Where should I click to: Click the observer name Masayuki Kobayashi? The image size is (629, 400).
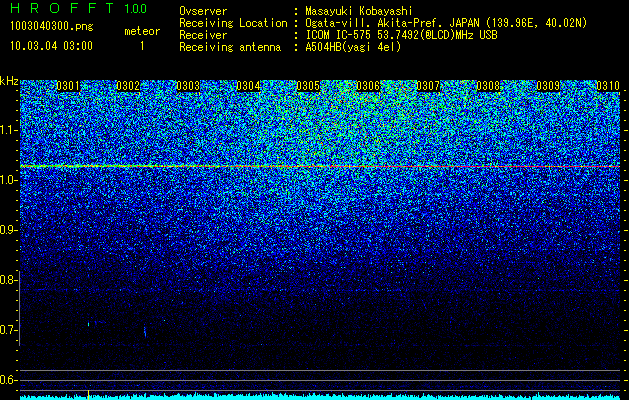(359, 11)
